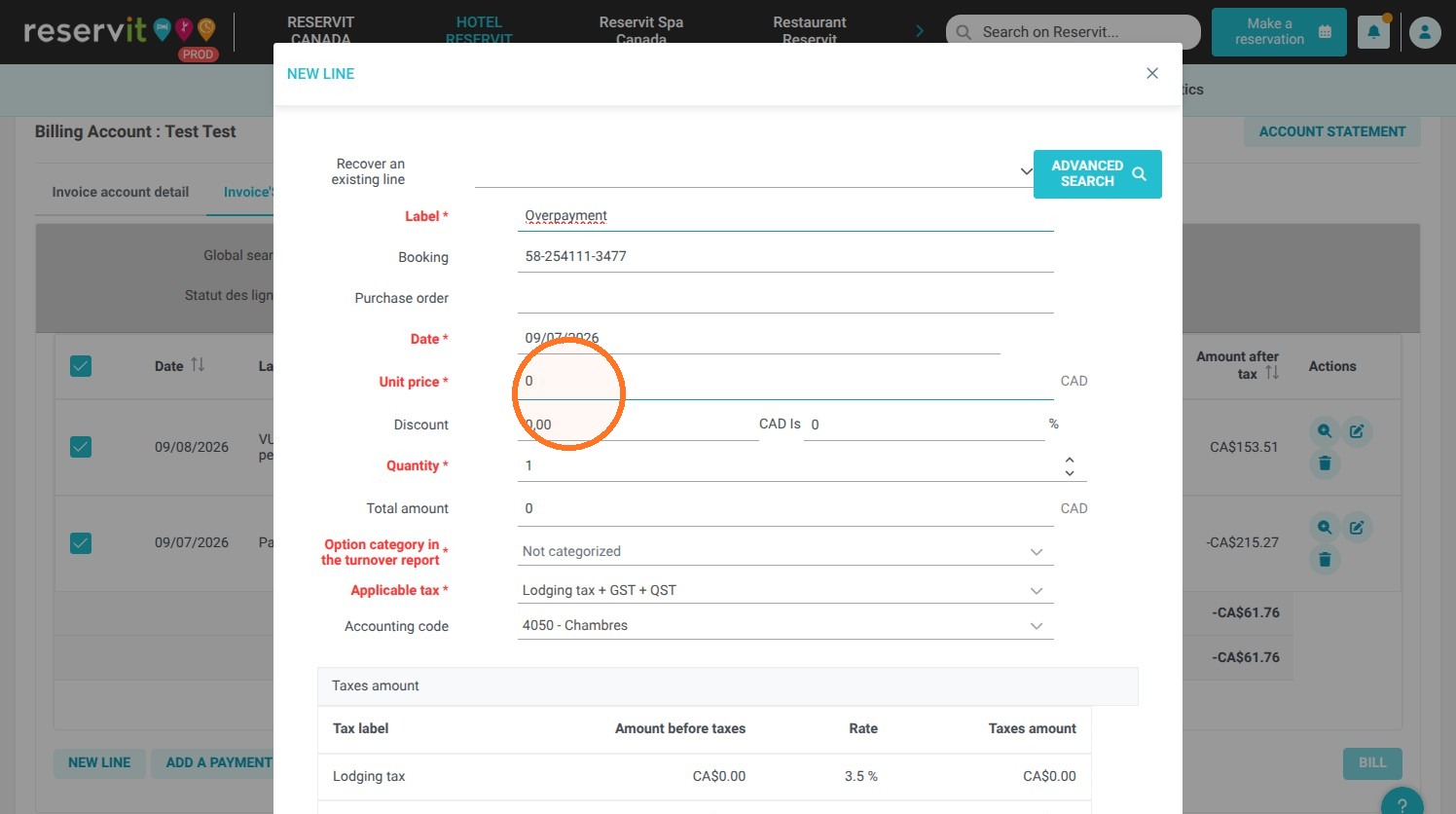Expand the Accounting code dropdown
The width and height of the screenshot is (1456, 814).
[785, 625]
